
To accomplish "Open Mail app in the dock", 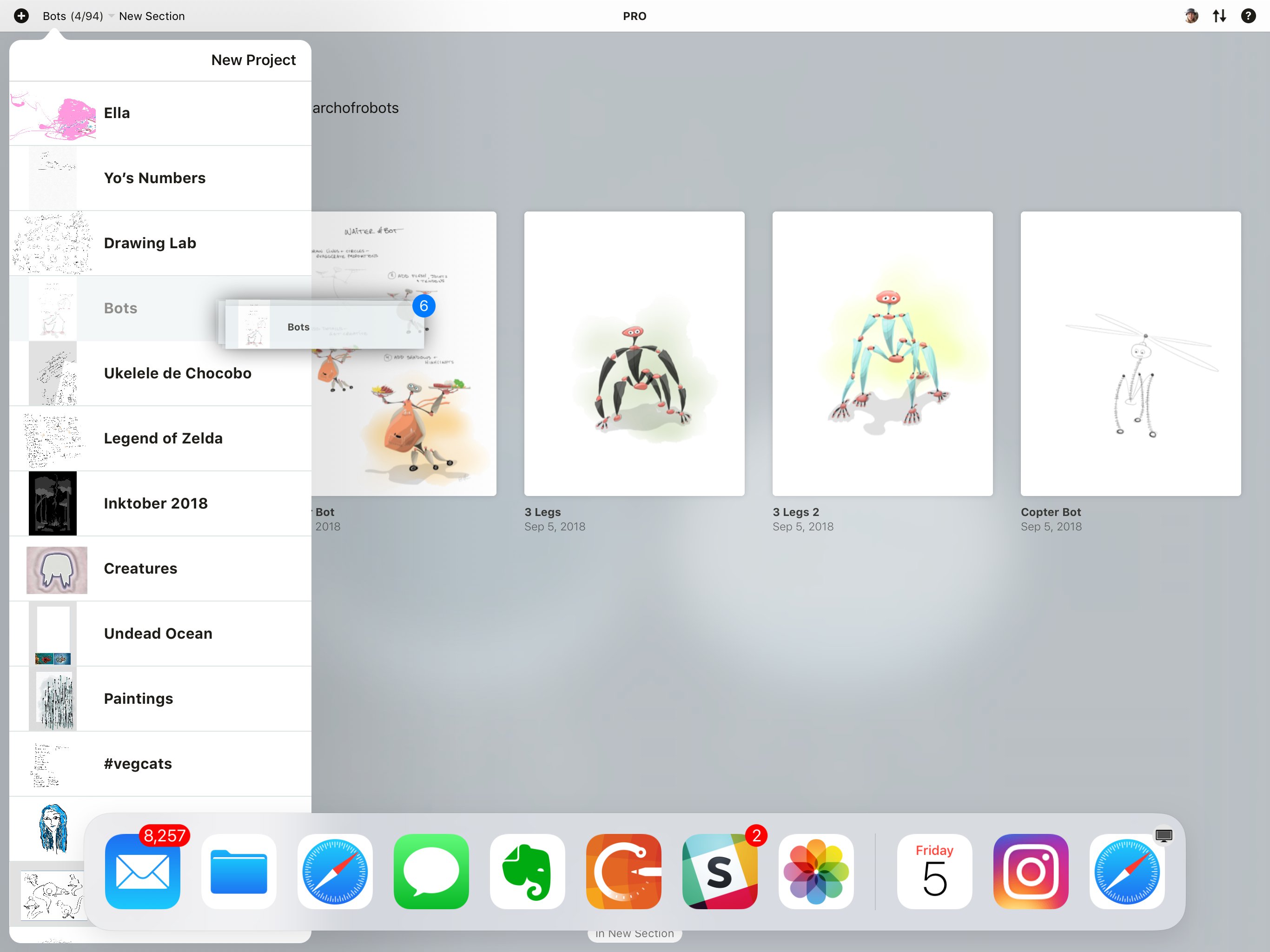I will (142, 871).
